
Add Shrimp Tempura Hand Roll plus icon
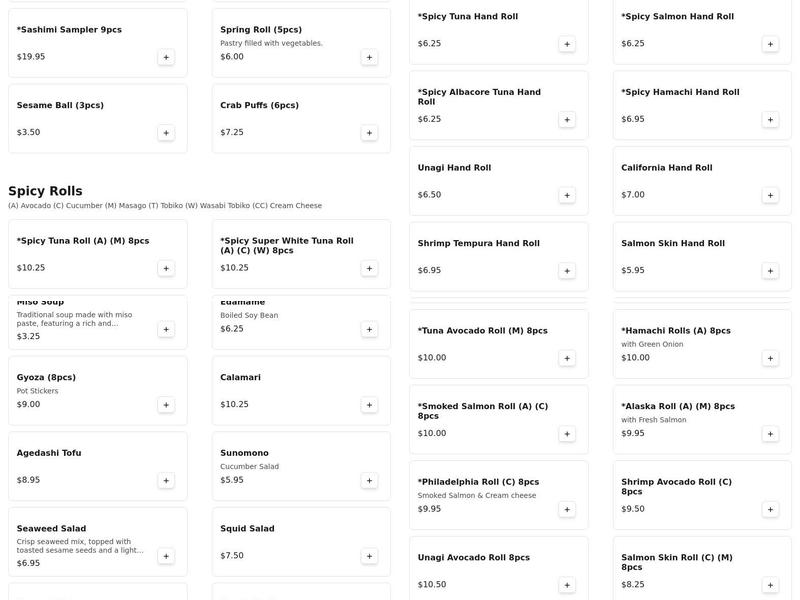[567, 270]
